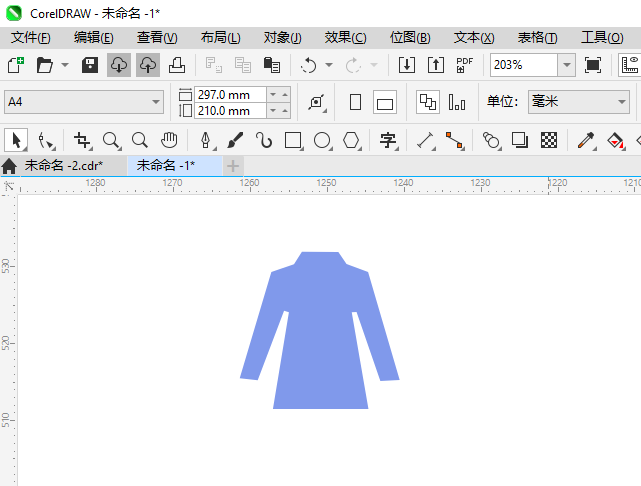Activate the Polygon tool
This screenshot has height=486, width=641.
tap(351, 140)
